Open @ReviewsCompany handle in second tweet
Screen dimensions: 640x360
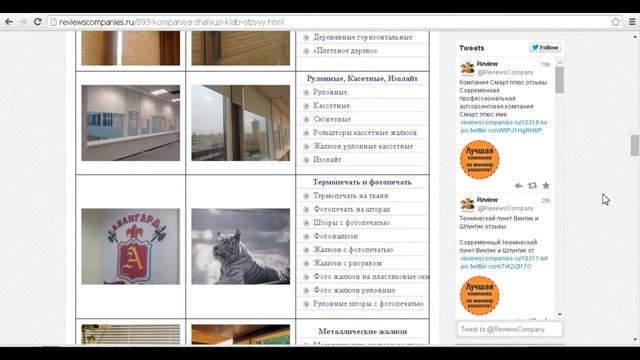point(505,209)
